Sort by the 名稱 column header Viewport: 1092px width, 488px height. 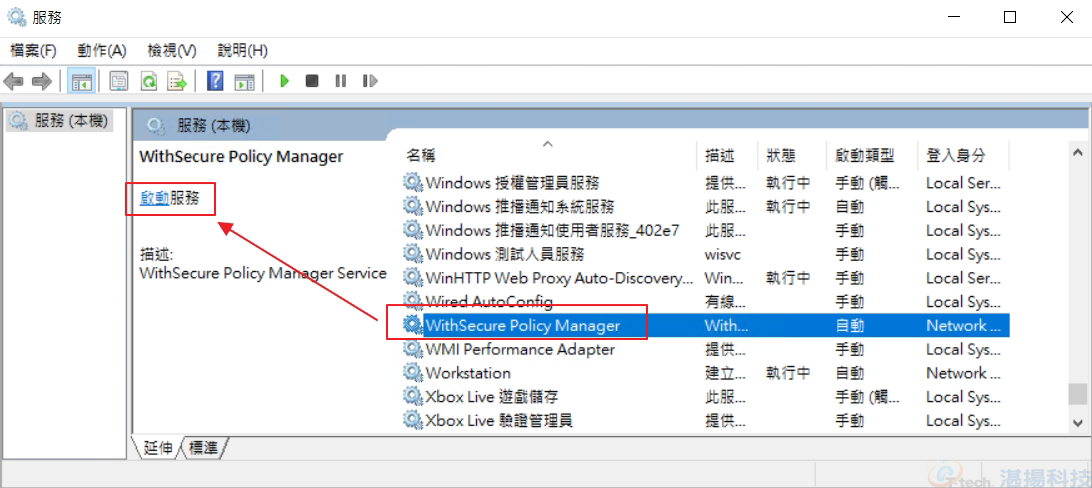(x=547, y=155)
